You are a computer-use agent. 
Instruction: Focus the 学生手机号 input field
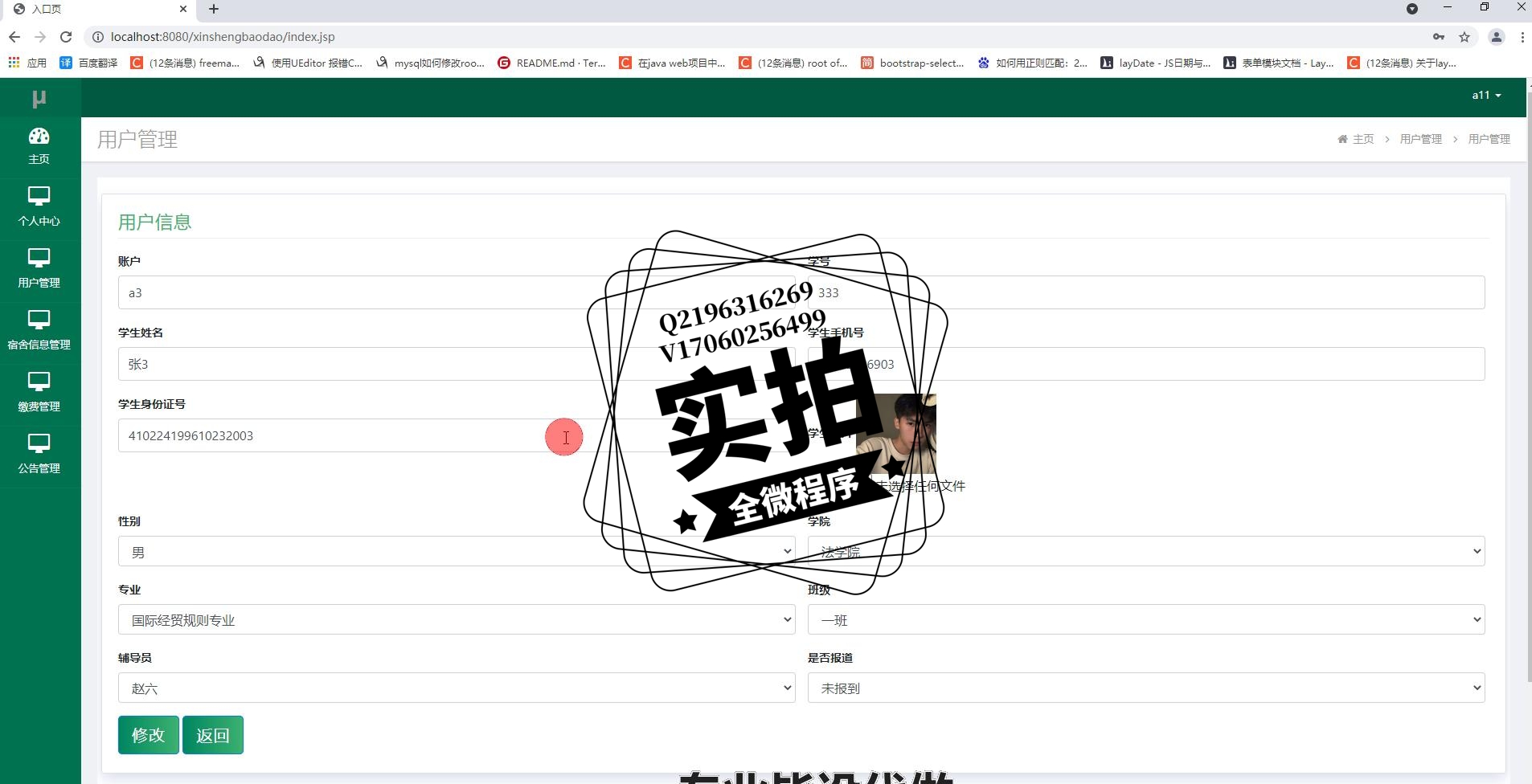click(1146, 364)
